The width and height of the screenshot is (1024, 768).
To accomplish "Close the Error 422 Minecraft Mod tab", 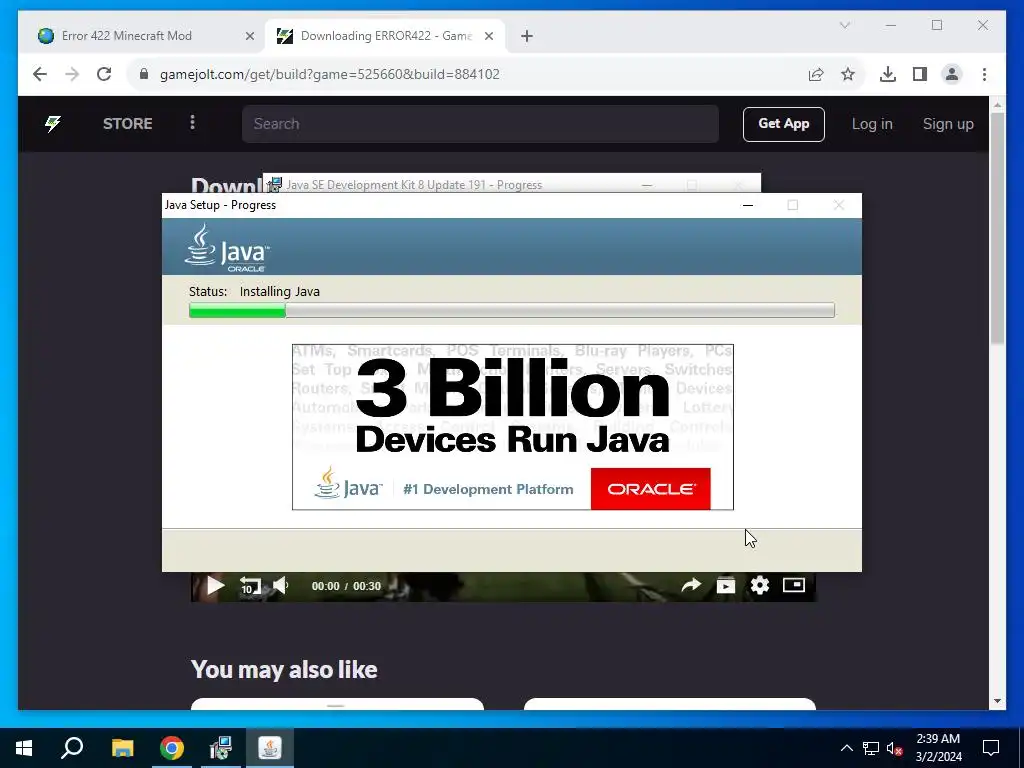I will [x=249, y=37].
